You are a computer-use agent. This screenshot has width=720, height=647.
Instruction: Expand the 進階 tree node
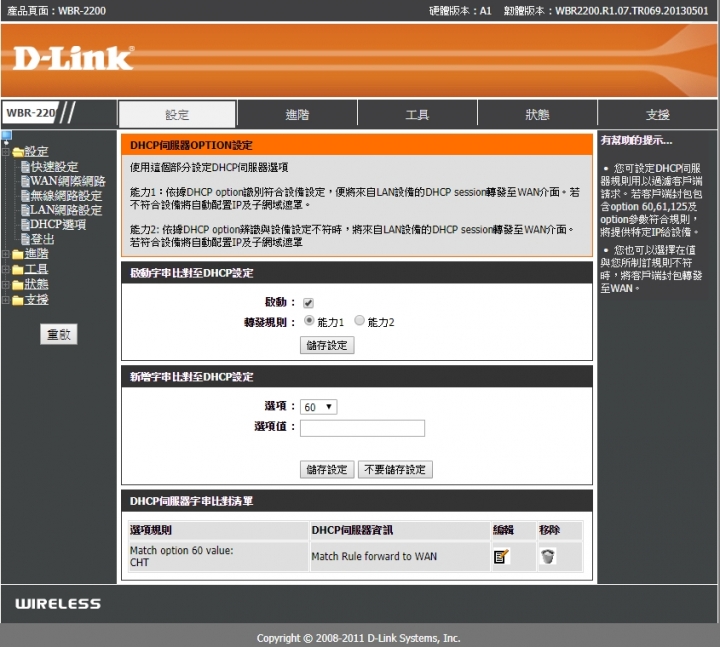pos(6,254)
